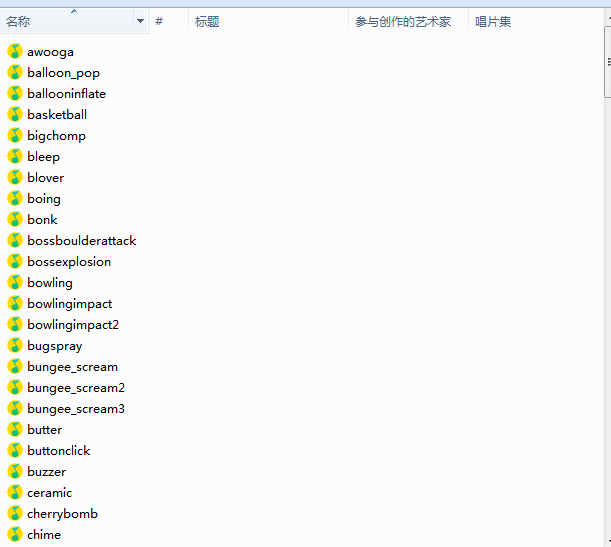The width and height of the screenshot is (611, 547).
Task: Select the file name bugspray
Action: pos(55,347)
